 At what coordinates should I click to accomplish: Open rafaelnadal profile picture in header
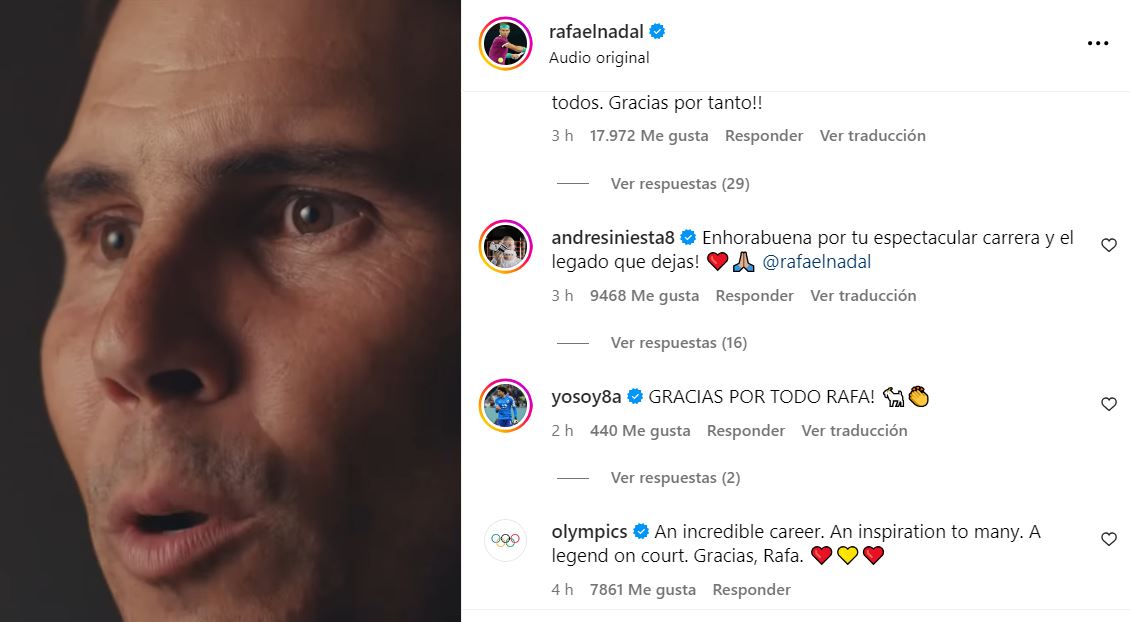[506, 43]
